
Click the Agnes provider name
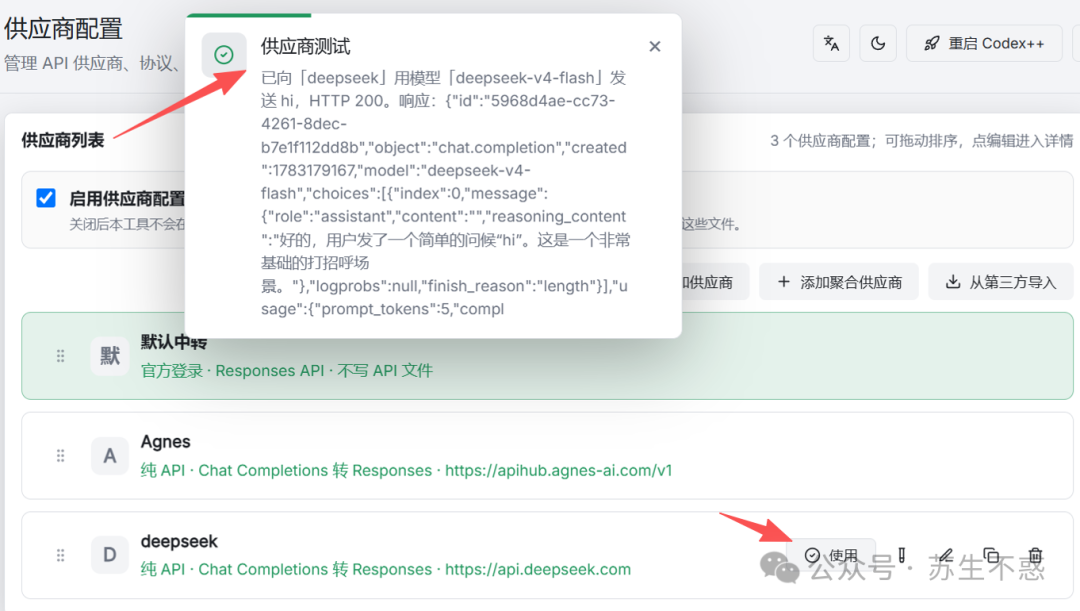(x=165, y=442)
